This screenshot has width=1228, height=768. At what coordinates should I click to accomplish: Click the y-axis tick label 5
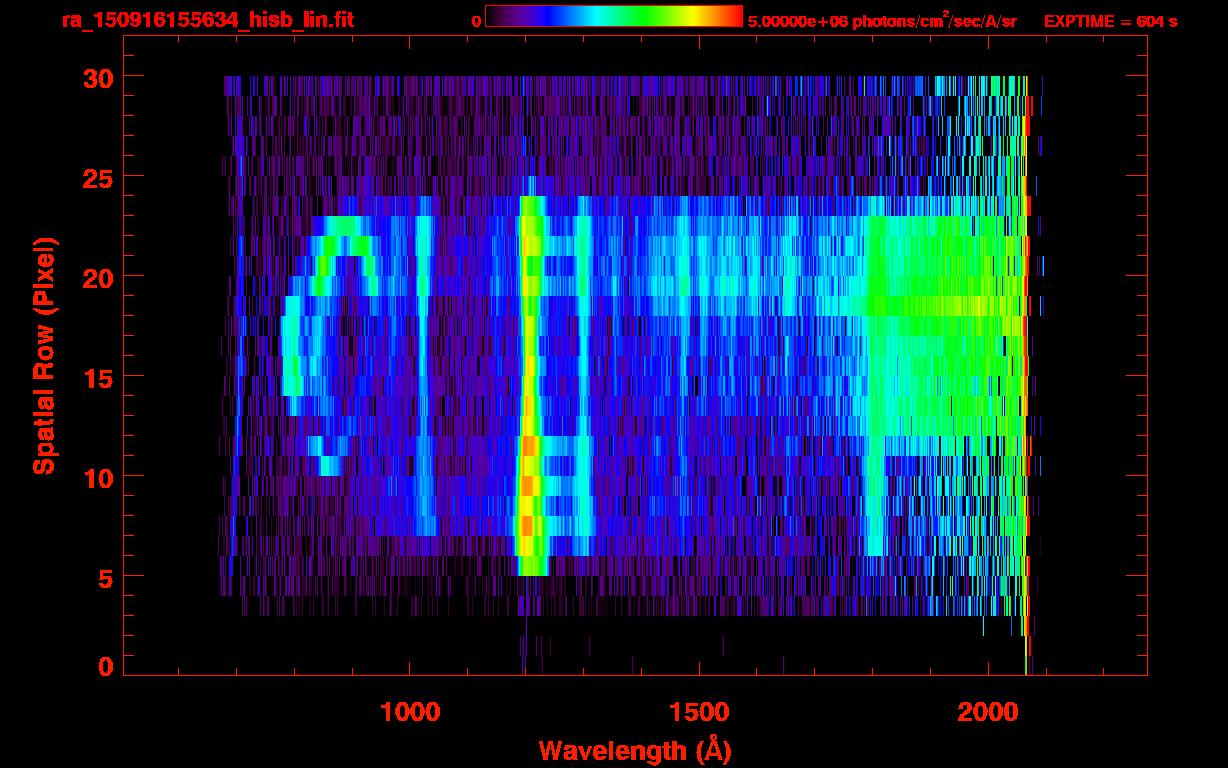104,577
